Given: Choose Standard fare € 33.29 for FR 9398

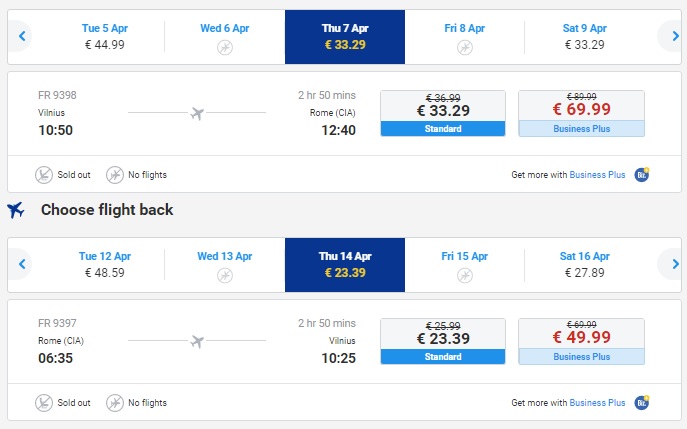Looking at the screenshot, I should point(443,113).
